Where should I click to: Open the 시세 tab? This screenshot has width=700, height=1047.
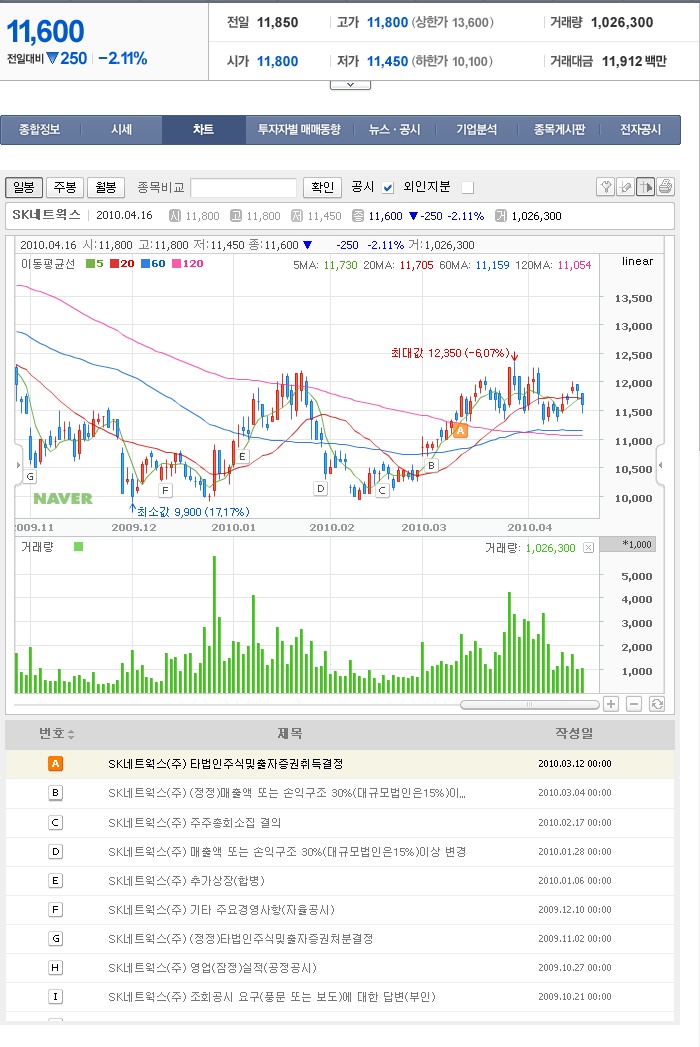(x=122, y=130)
